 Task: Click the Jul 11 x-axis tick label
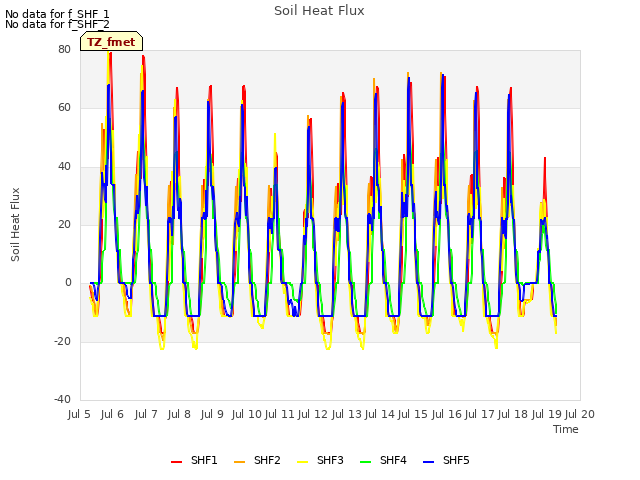click(280, 414)
